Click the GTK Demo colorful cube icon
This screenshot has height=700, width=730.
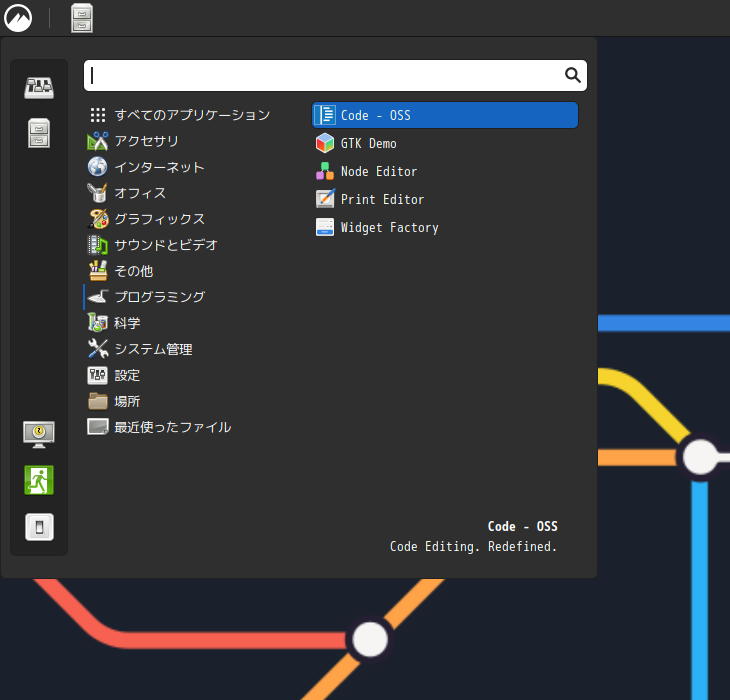325,143
